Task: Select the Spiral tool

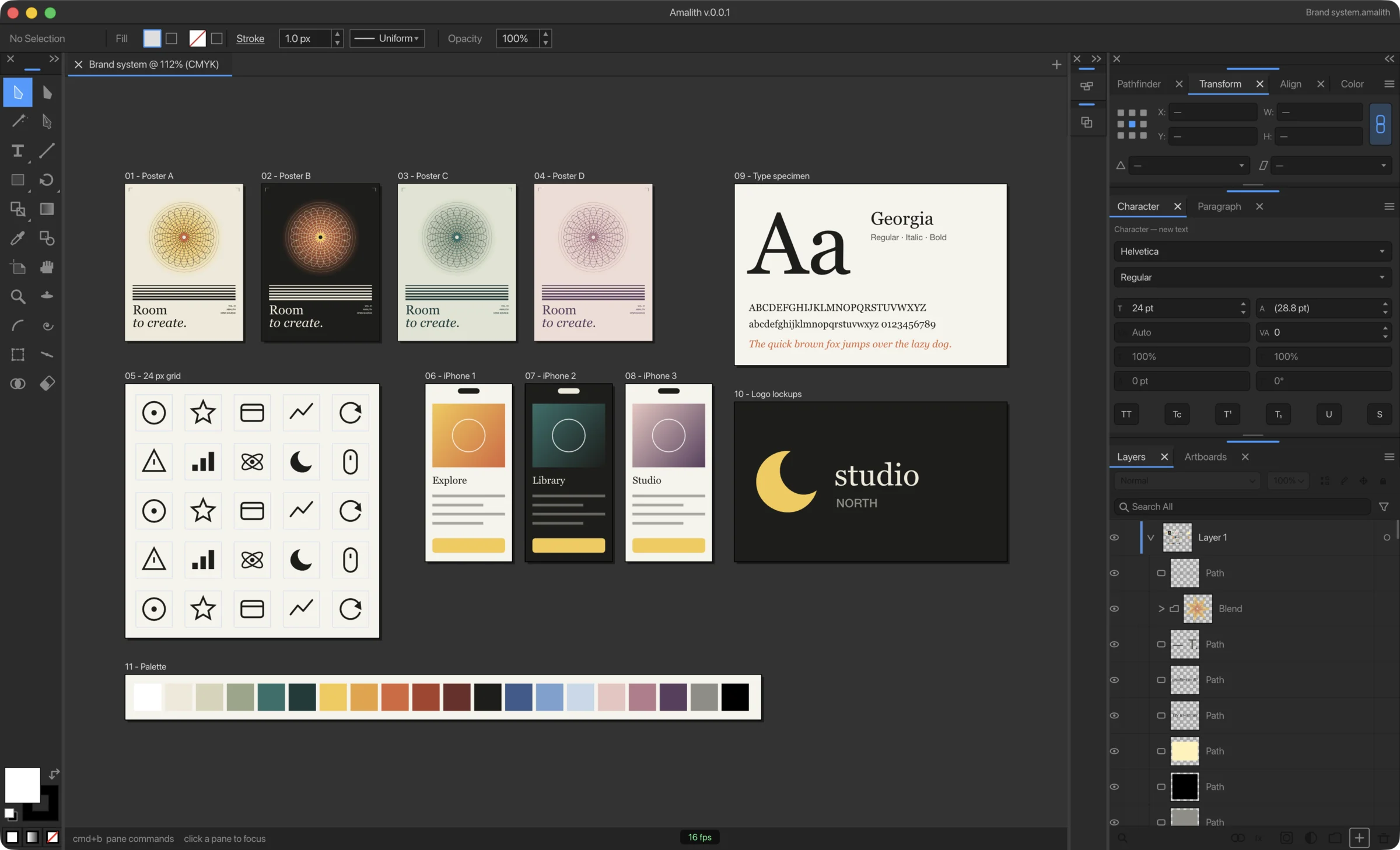Action: tap(47, 325)
